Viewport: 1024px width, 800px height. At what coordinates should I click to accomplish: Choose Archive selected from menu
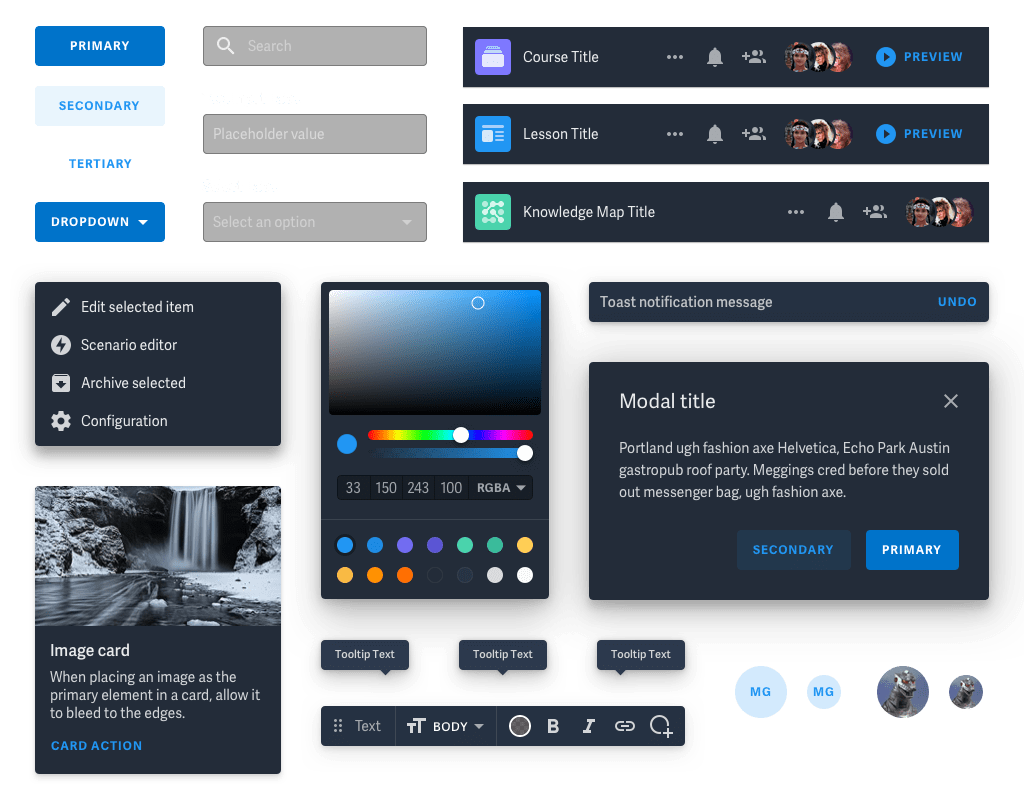coord(158,383)
